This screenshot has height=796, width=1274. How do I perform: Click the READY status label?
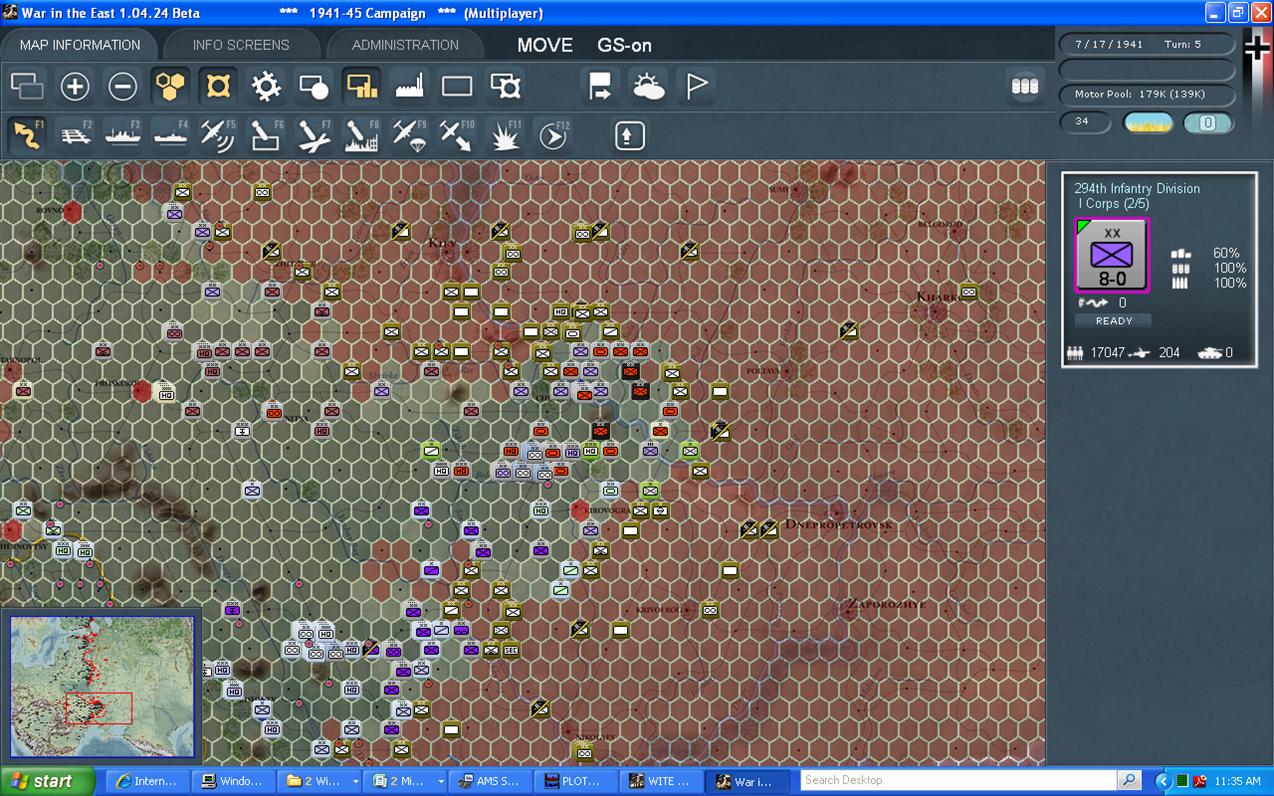click(x=1114, y=321)
